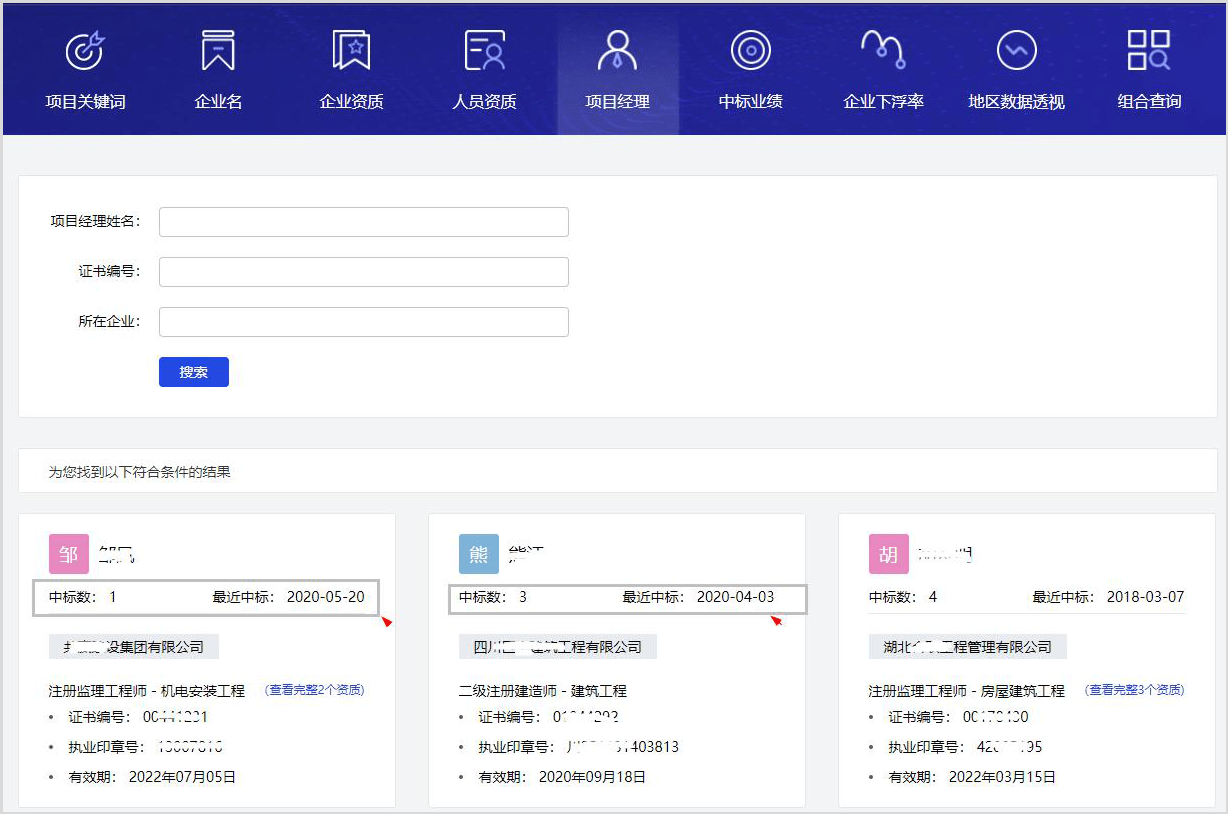1228x814 pixels.
Task: Click the 企业资质 star badge icon
Action: coord(351,50)
